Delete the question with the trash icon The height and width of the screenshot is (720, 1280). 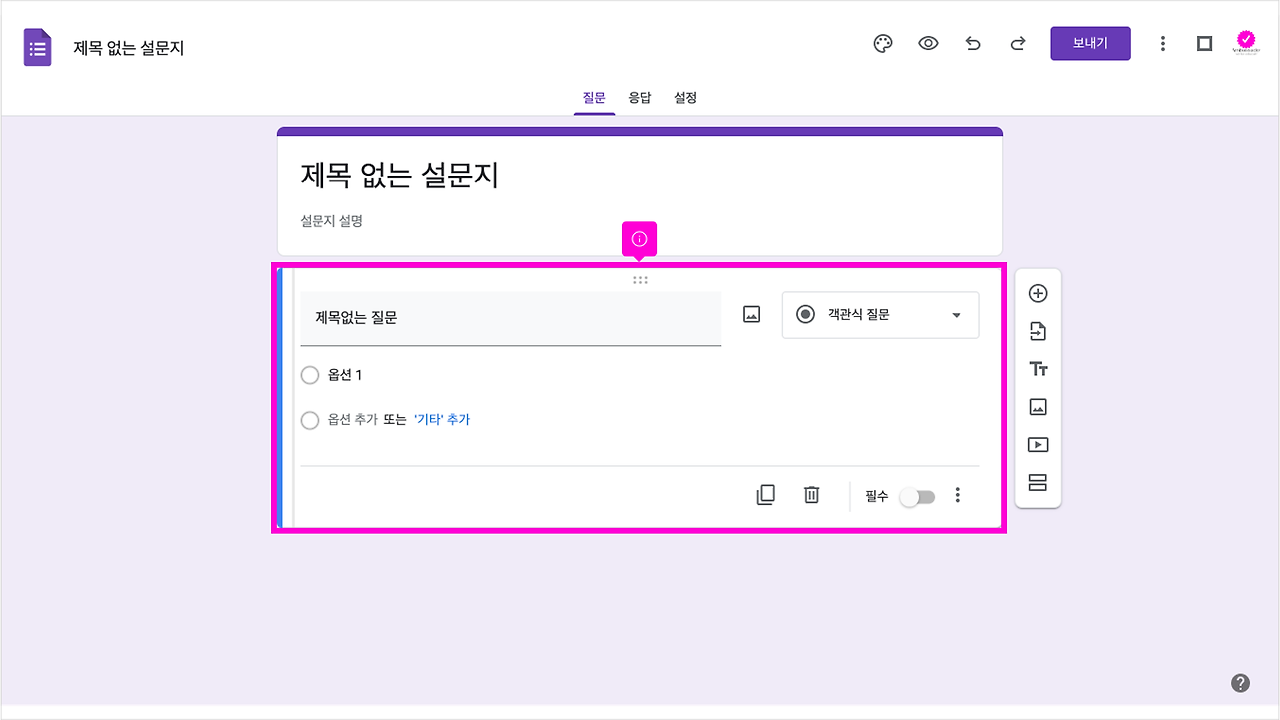click(811, 494)
